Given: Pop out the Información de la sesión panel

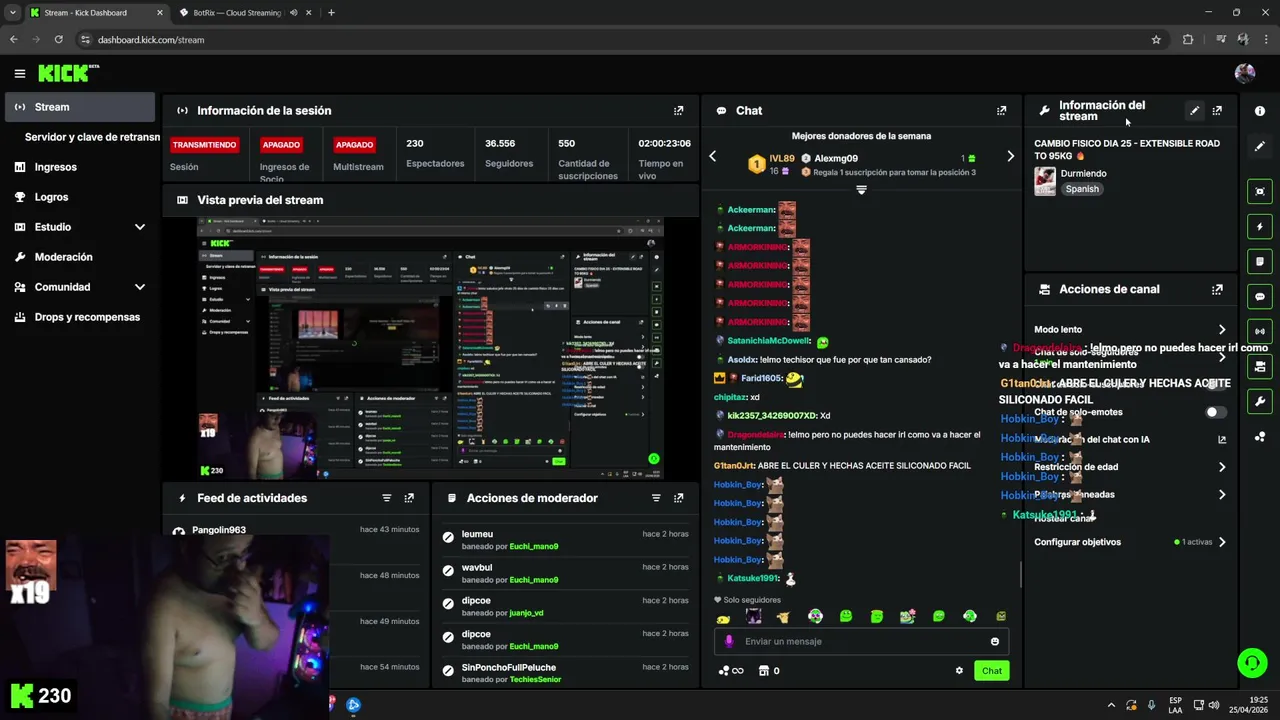Looking at the screenshot, I should click(x=678, y=111).
